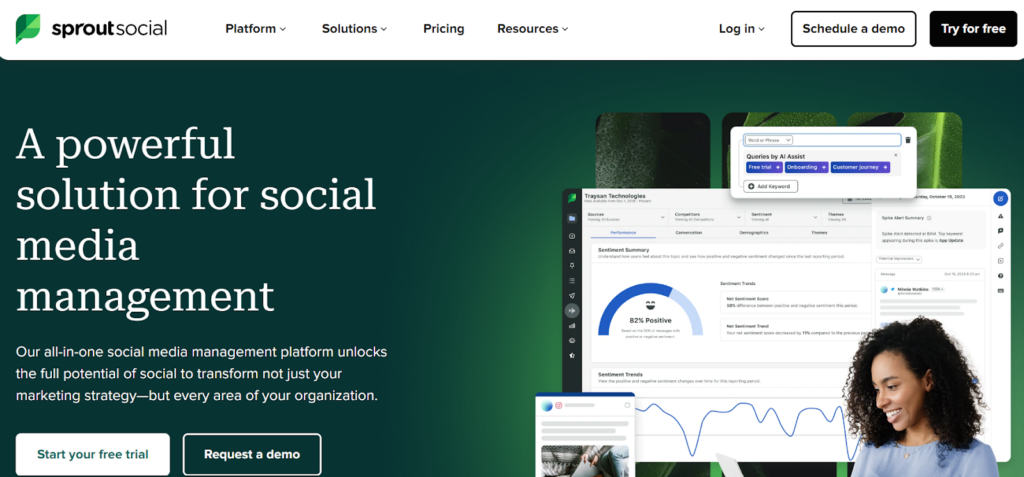The height and width of the screenshot is (477, 1024).
Task: Tick the checkbox on the Instagram post card
Action: [x=626, y=406]
